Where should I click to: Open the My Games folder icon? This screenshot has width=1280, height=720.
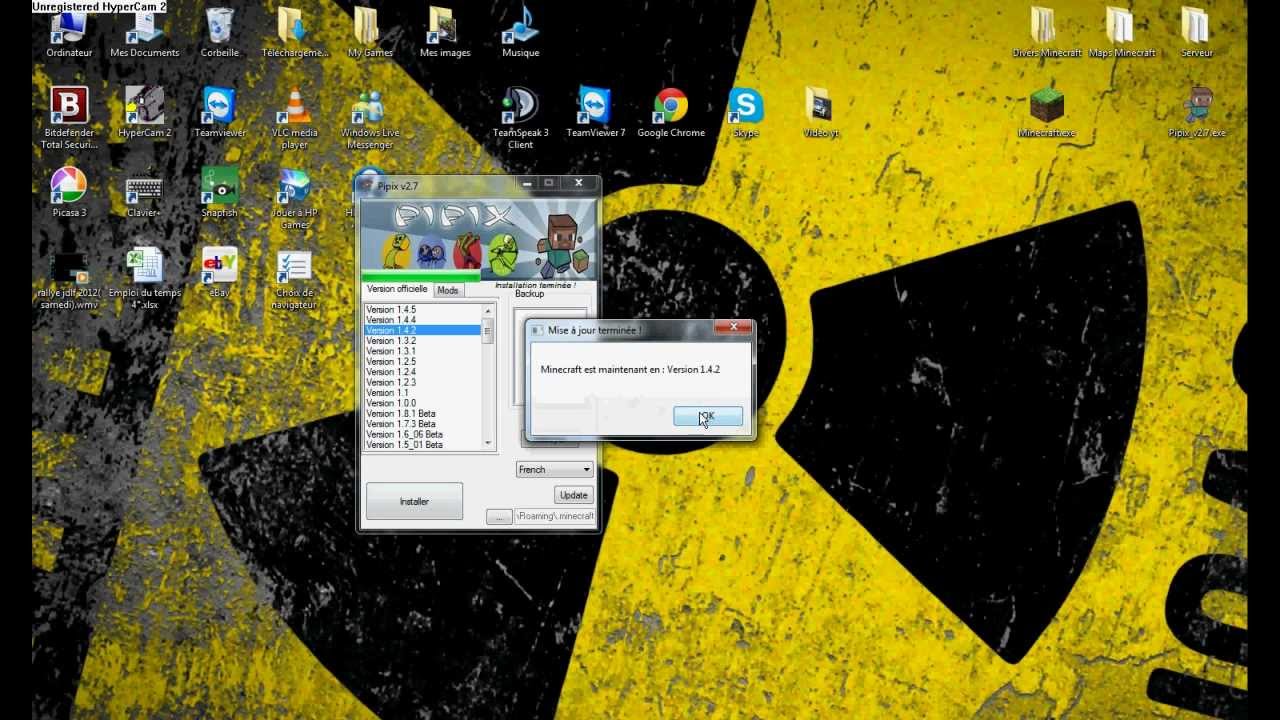pos(370,32)
